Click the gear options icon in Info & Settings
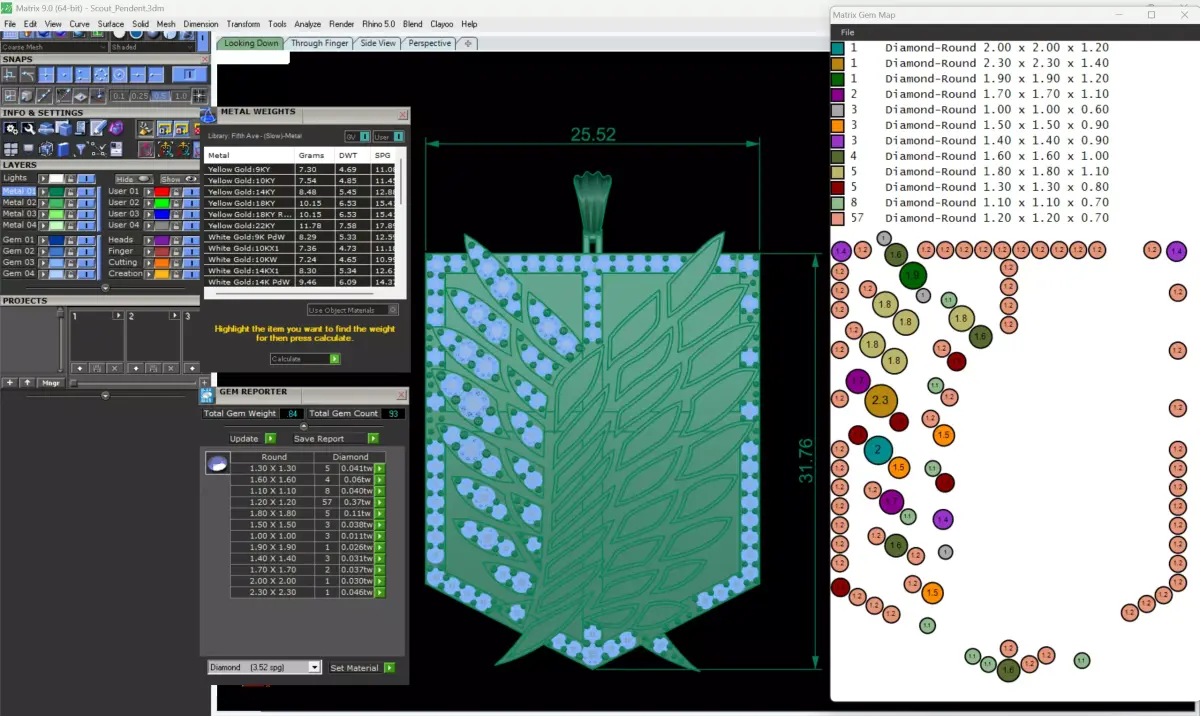 [x=10, y=128]
